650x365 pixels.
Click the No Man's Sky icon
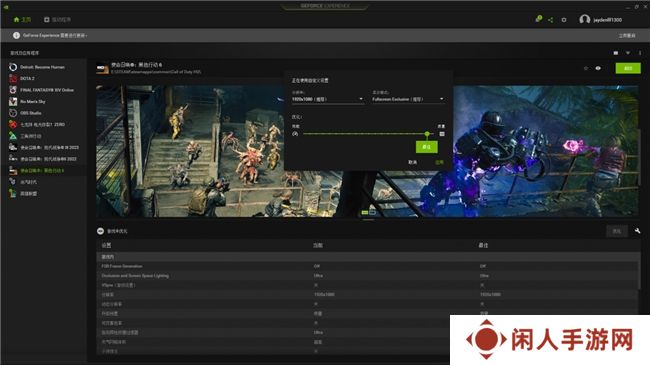tap(13, 101)
